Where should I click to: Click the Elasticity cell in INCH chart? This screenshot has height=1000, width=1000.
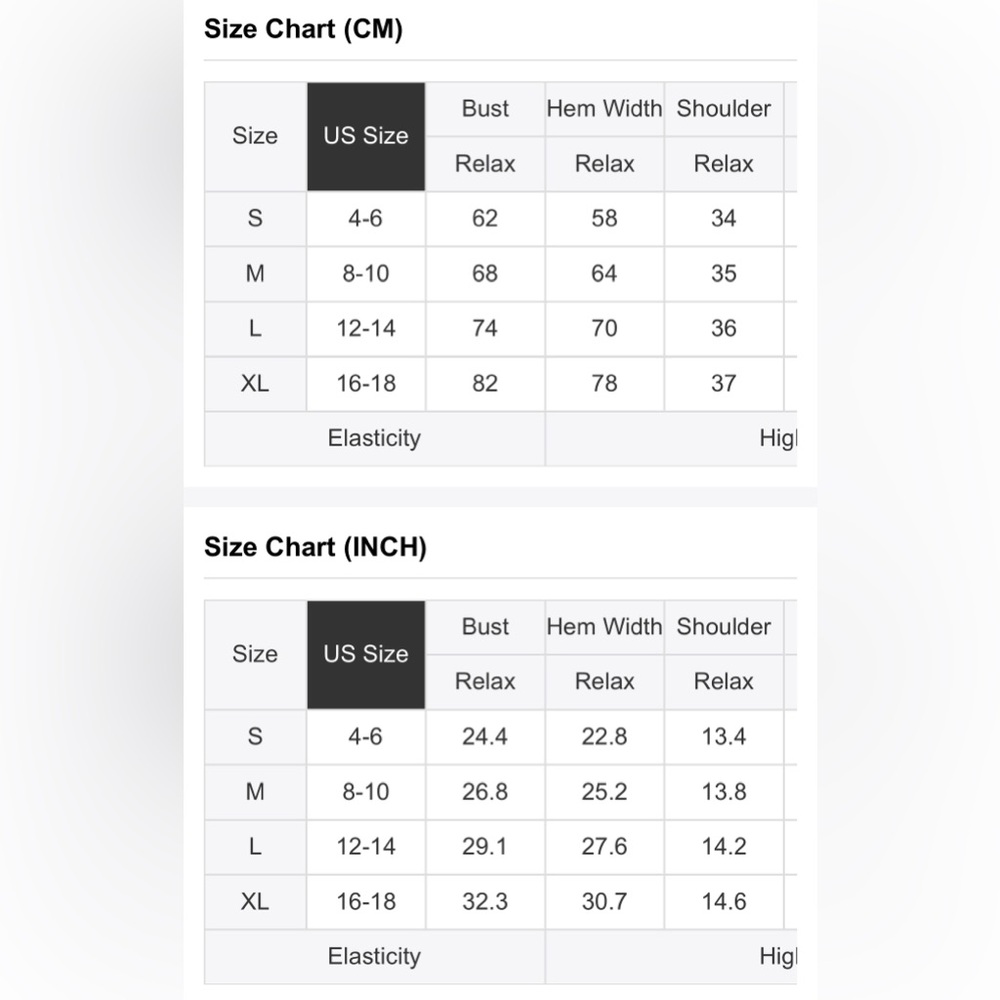(x=374, y=957)
